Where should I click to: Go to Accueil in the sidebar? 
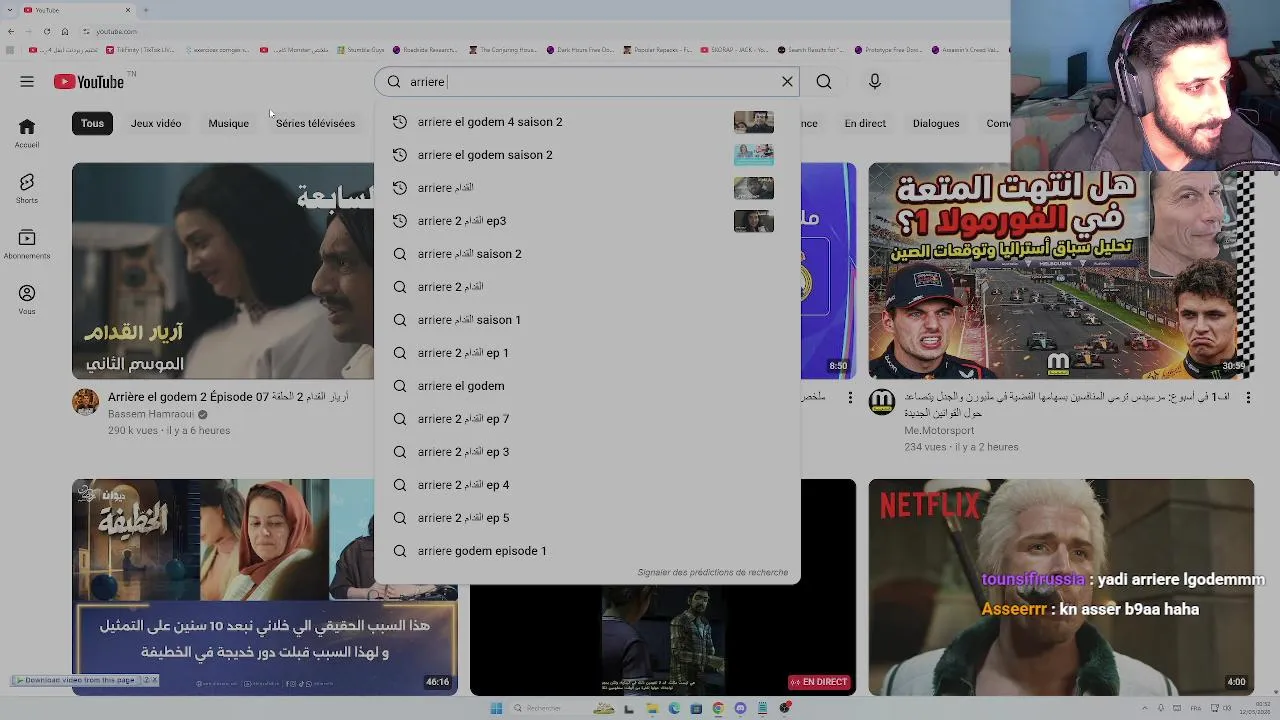tap(27, 133)
